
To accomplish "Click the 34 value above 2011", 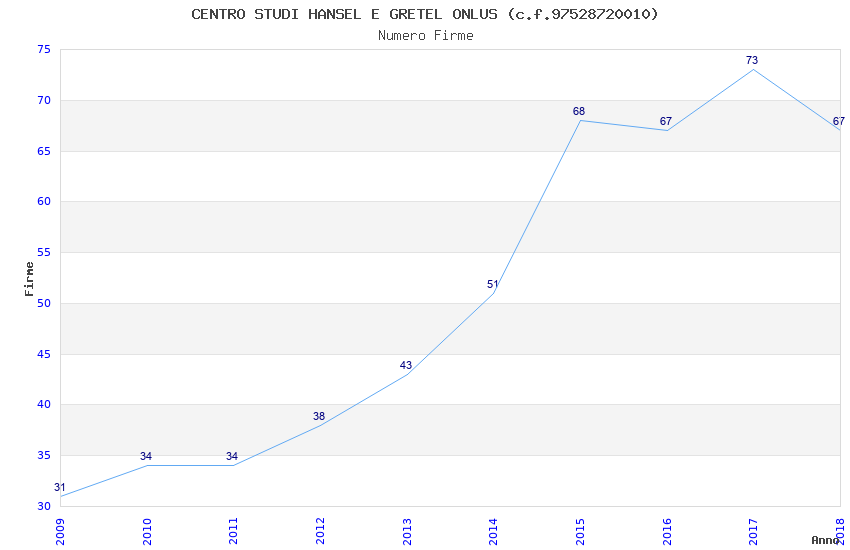I will [232, 456].
